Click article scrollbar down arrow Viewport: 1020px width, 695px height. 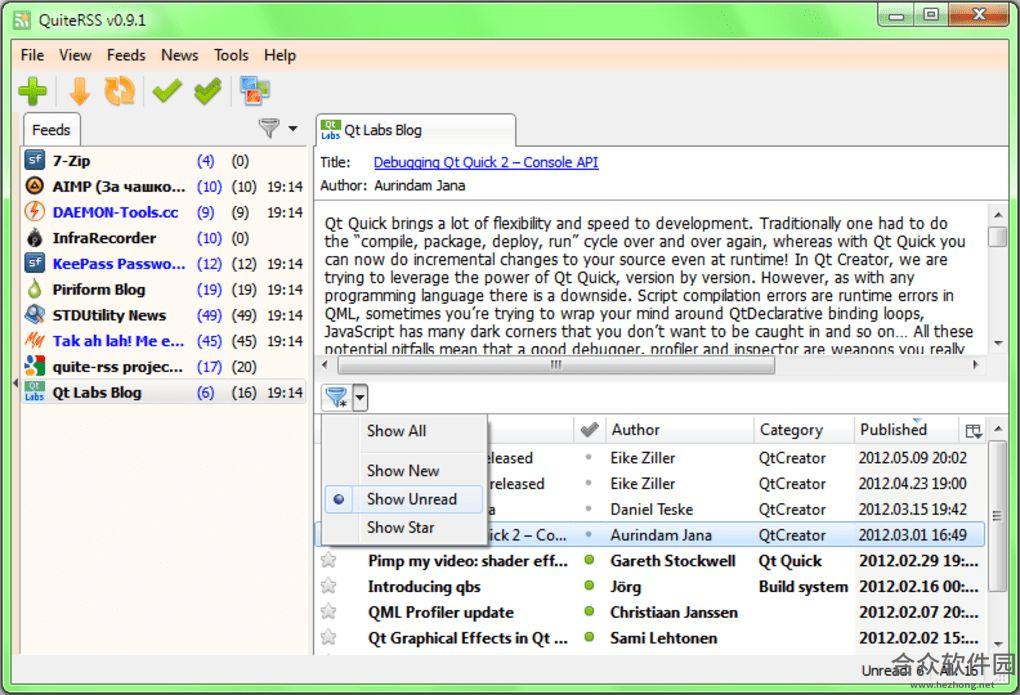pyautogui.click(x=998, y=343)
